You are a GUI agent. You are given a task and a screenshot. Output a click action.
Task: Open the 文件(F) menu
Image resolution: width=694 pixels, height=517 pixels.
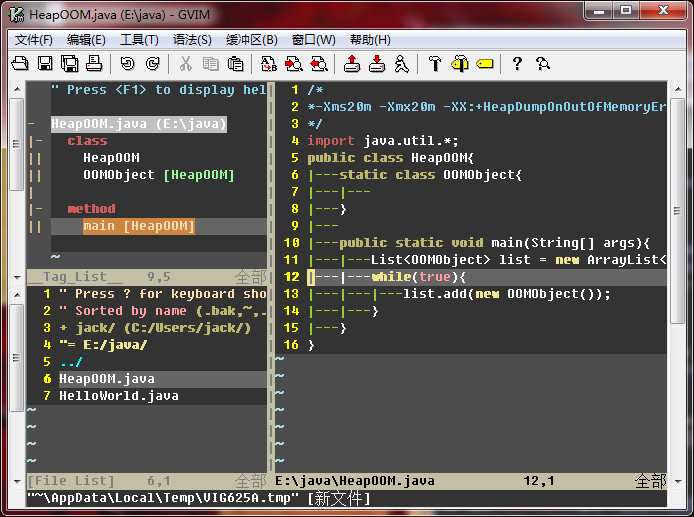coord(34,40)
